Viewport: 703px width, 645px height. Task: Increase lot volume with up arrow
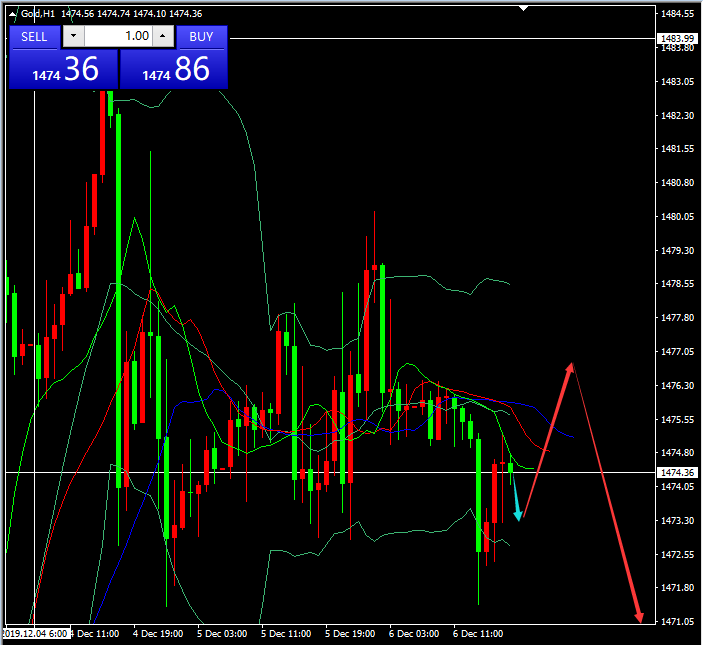[x=163, y=37]
